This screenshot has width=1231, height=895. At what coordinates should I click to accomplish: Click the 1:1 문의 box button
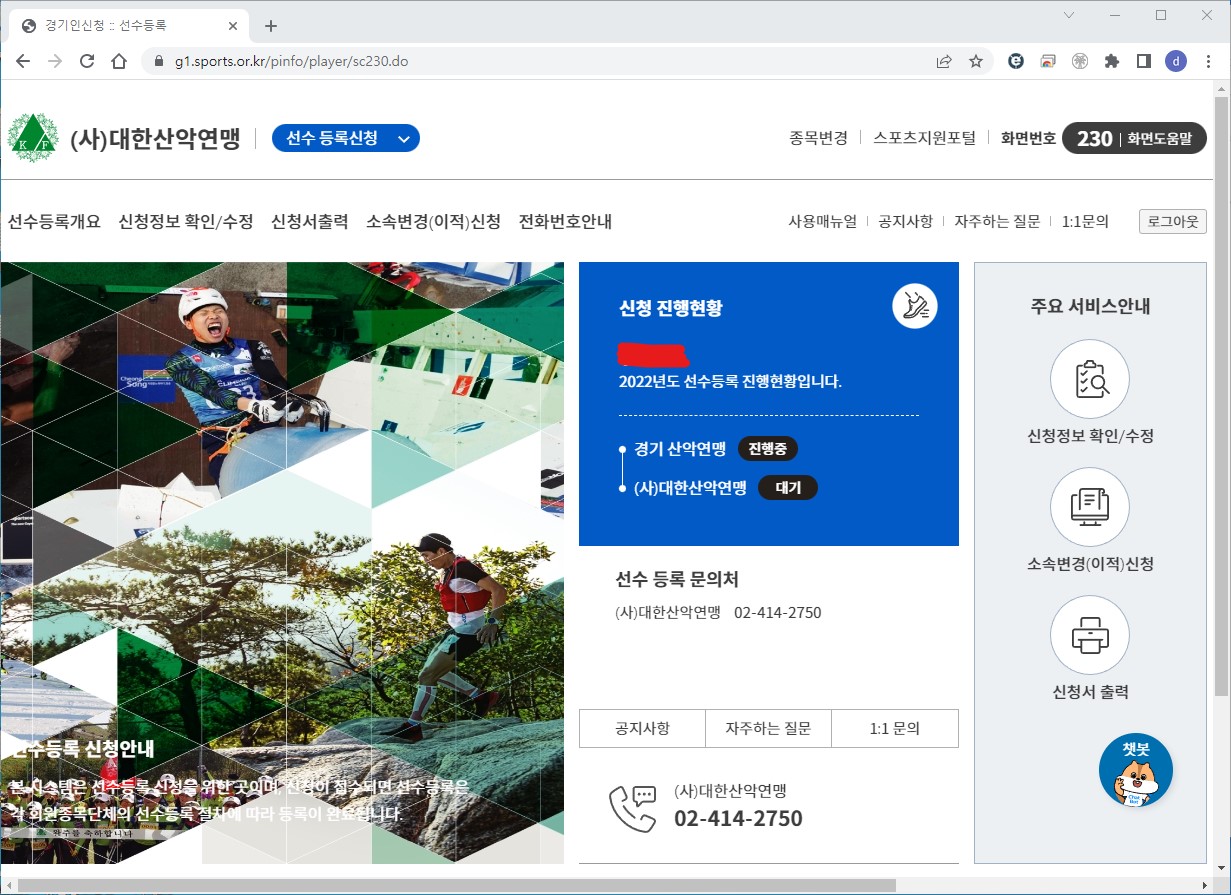(x=895, y=728)
